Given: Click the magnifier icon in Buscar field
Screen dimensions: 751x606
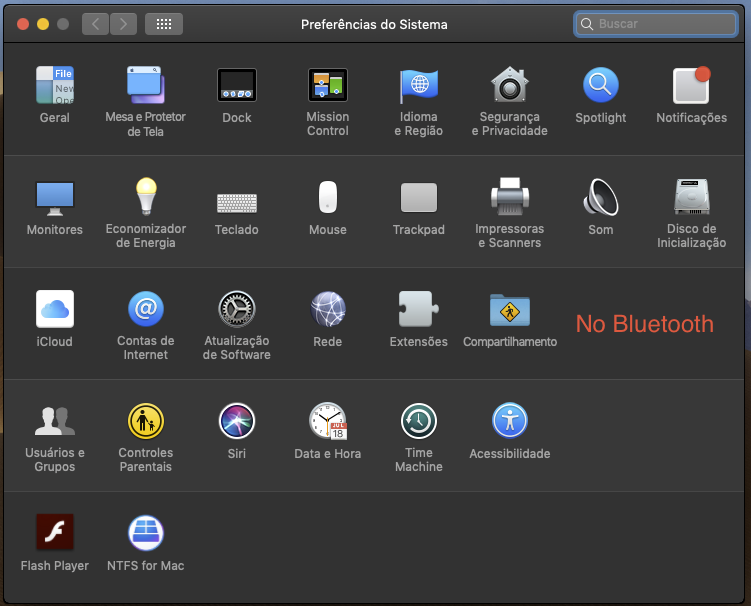Looking at the screenshot, I should point(587,24).
